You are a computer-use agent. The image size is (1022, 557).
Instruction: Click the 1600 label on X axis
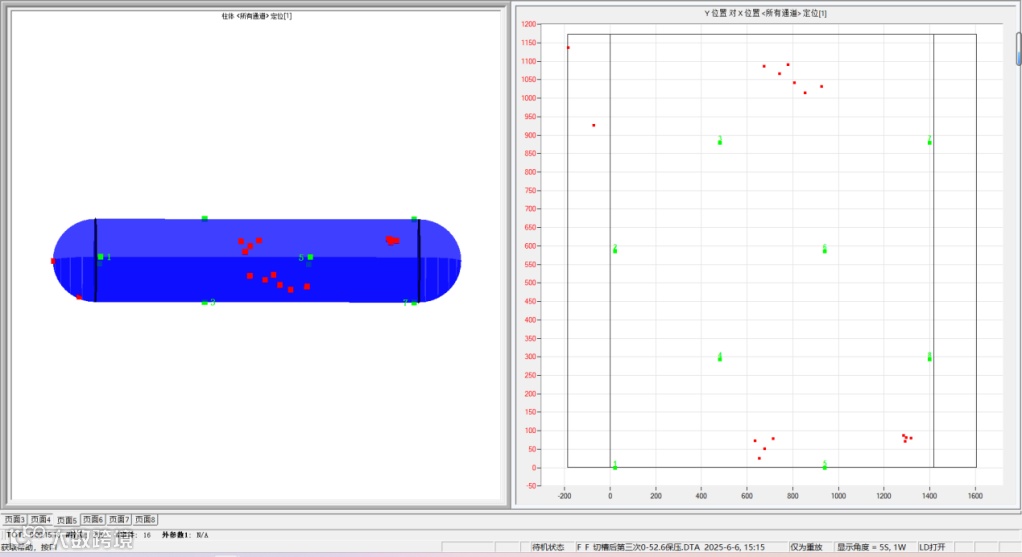point(975,496)
